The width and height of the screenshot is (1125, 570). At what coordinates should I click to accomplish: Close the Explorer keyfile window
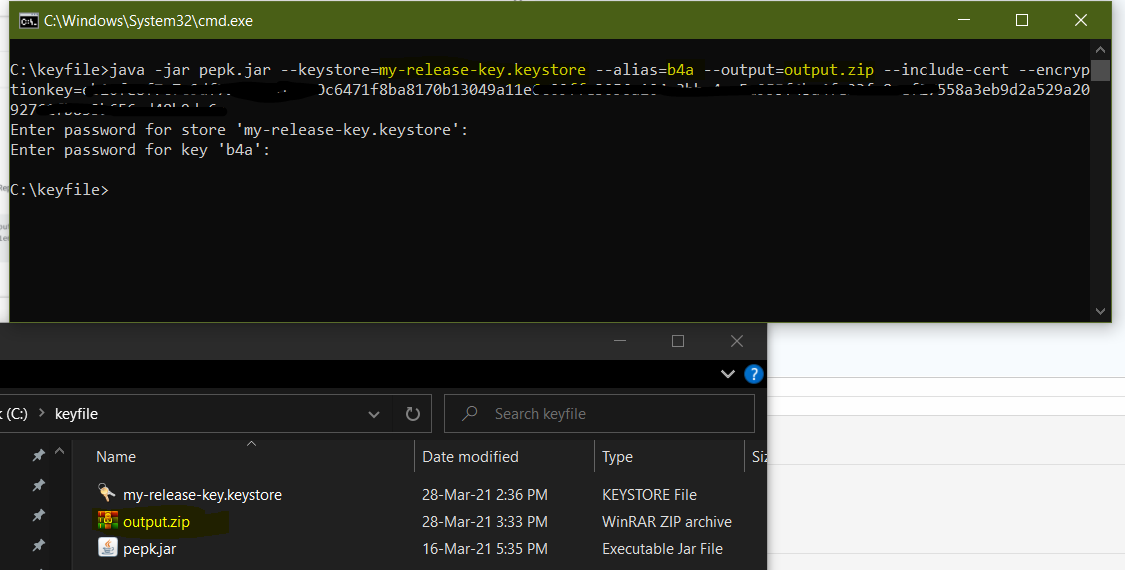[736, 341]
